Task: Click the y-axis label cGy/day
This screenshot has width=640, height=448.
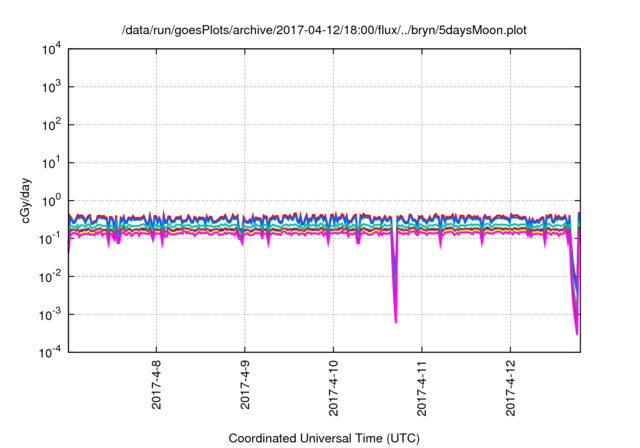Action: click(x=25, y=200)
